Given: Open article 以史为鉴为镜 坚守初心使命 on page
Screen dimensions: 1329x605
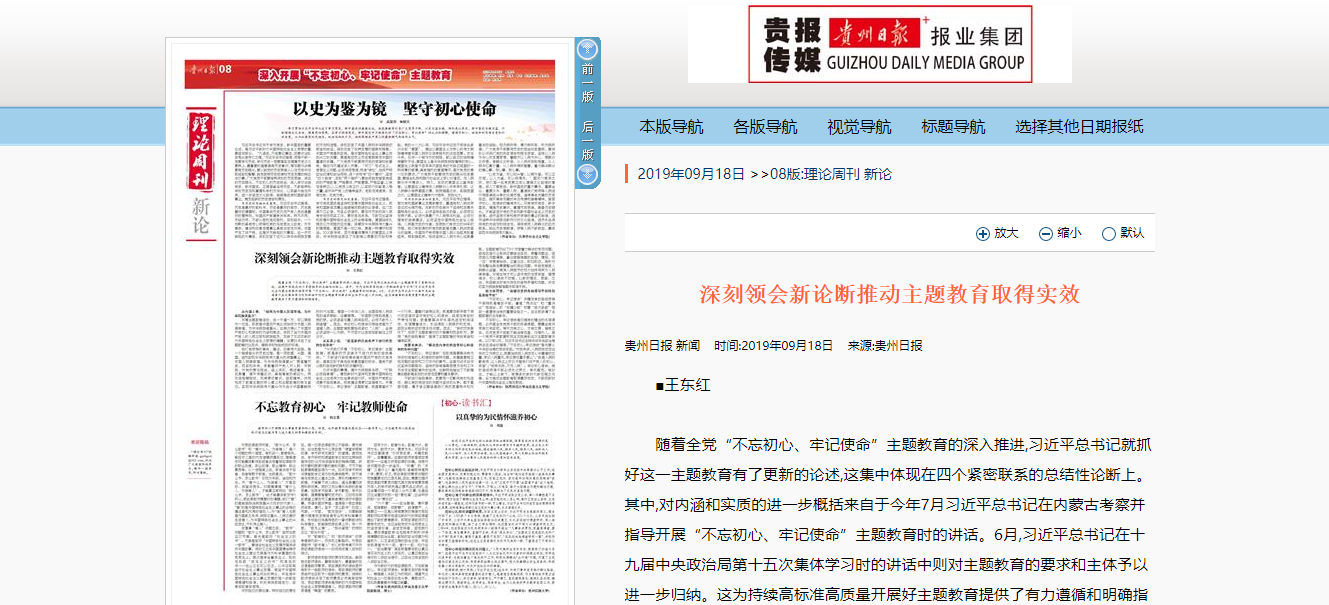Looking at the screenshot, I should coord(393,109).
